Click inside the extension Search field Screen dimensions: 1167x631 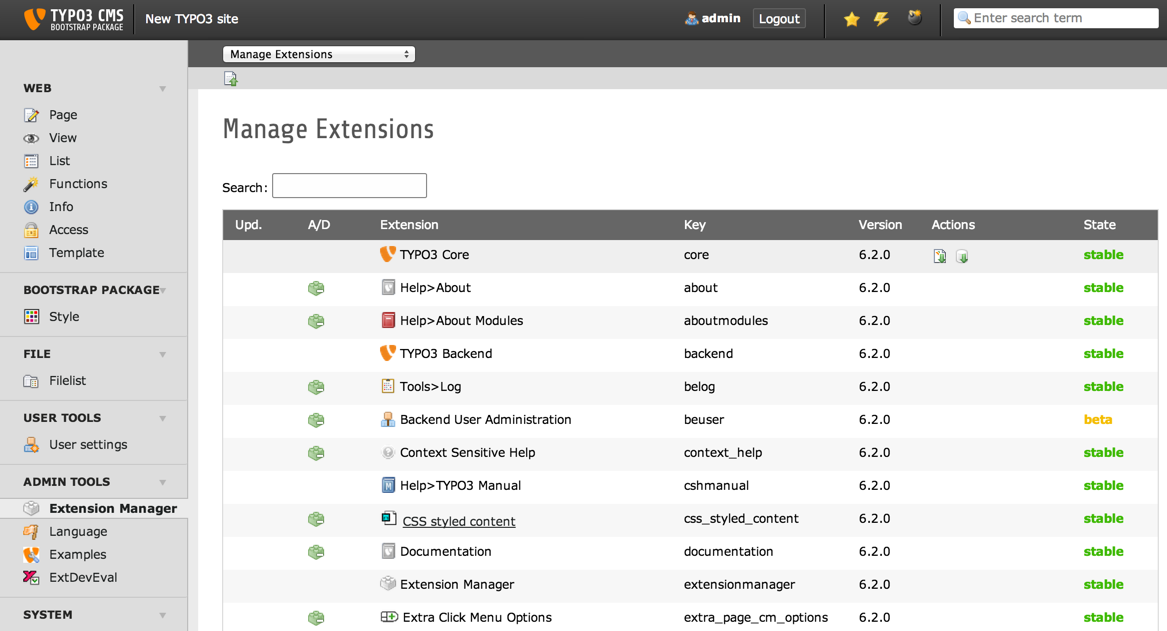[349, 185]
